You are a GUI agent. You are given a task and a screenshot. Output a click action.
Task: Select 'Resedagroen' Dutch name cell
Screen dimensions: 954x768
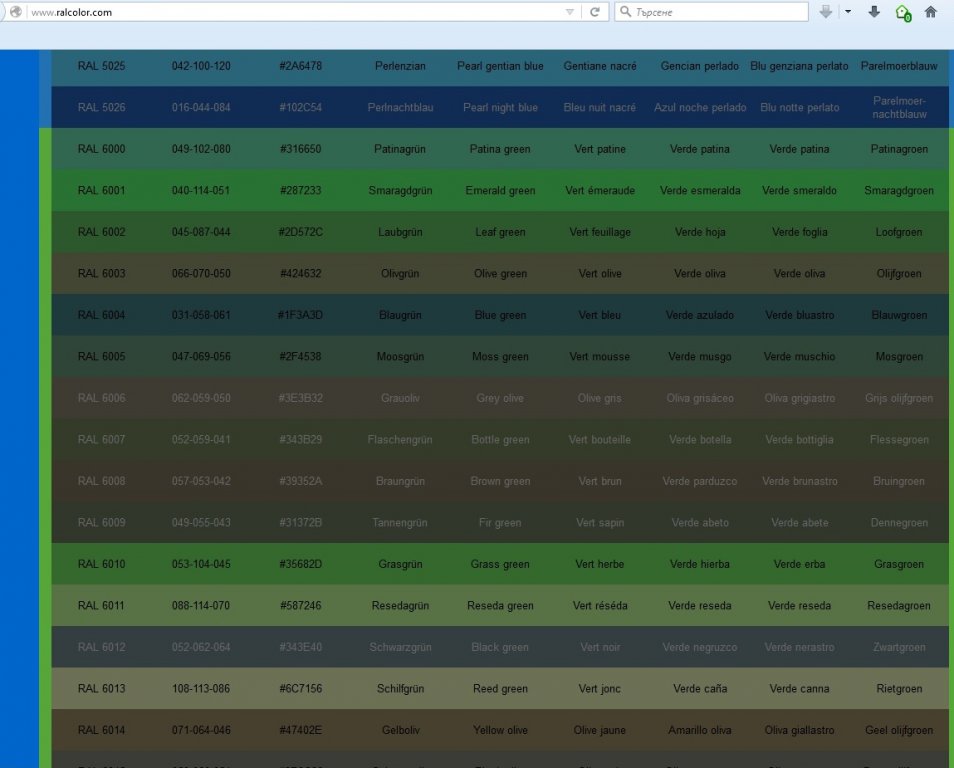click(x=898, y=606)
